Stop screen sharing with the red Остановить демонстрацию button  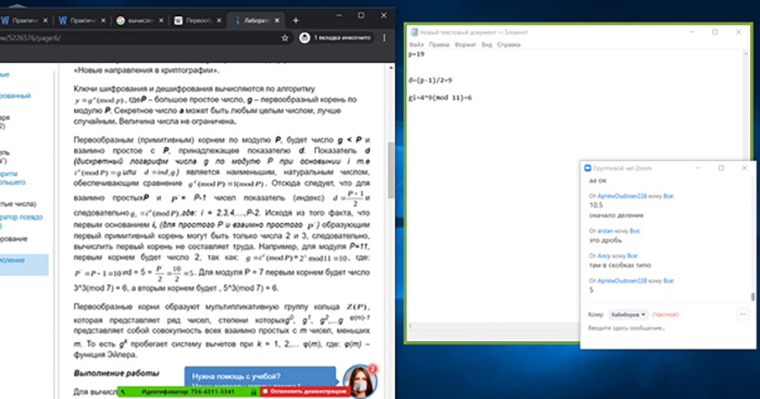click(304, 391)
